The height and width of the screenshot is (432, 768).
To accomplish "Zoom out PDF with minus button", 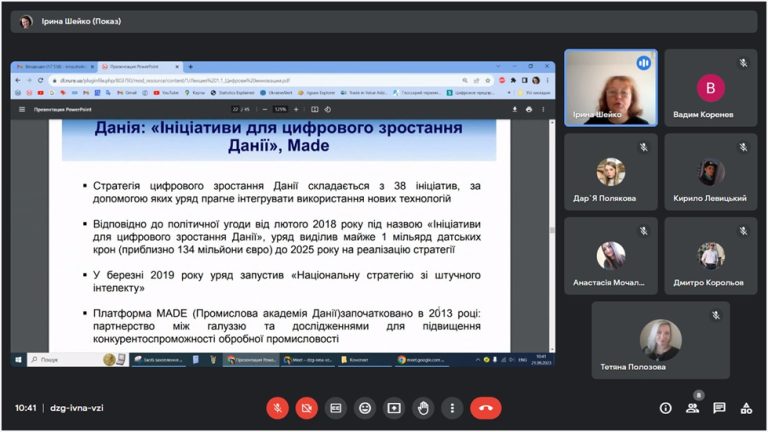I will tap(264, 109).
